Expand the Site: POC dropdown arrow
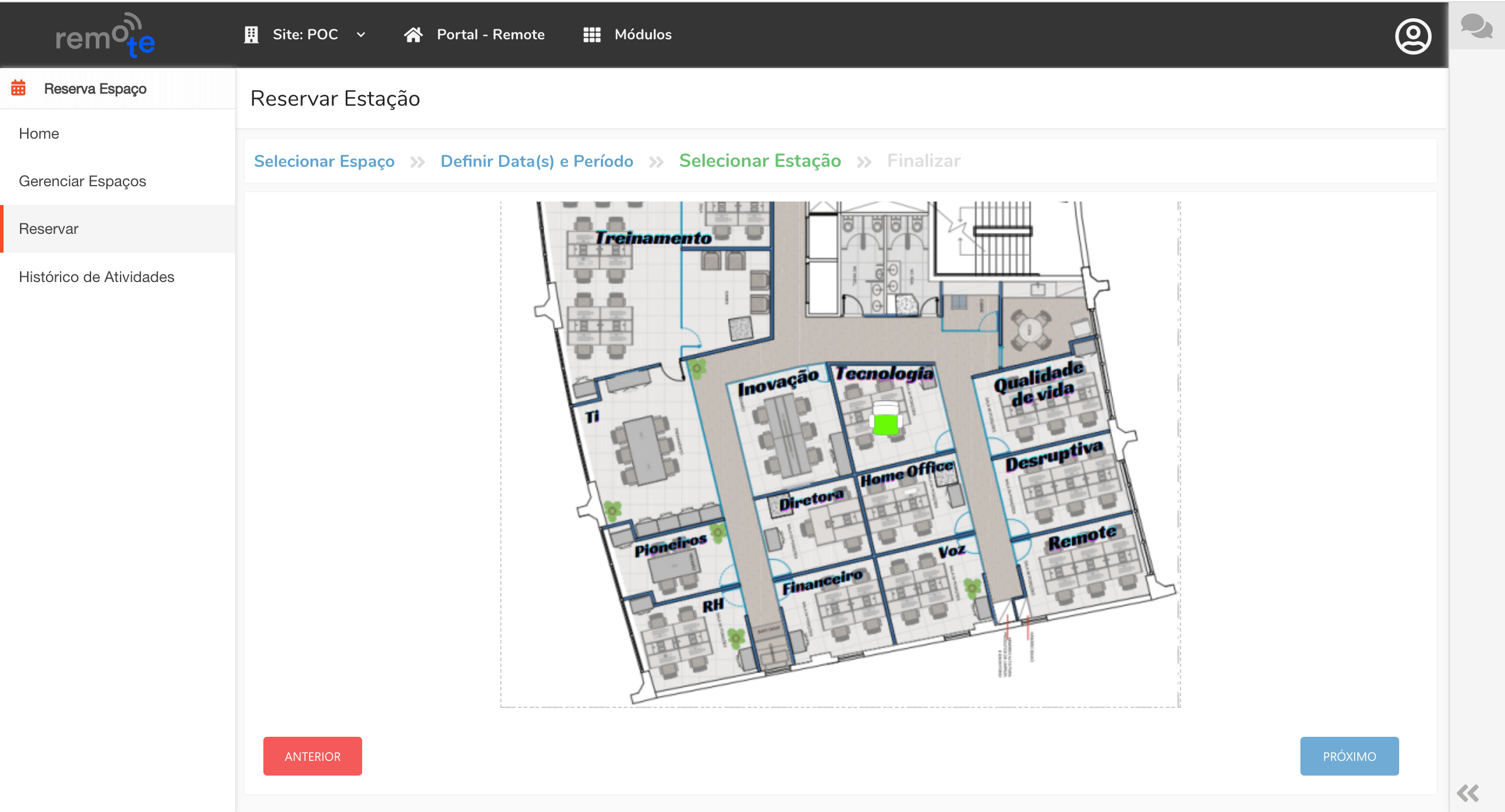The height and width of the screenshot is (812, 1505). pyautogui.click(x=361, y=35)
